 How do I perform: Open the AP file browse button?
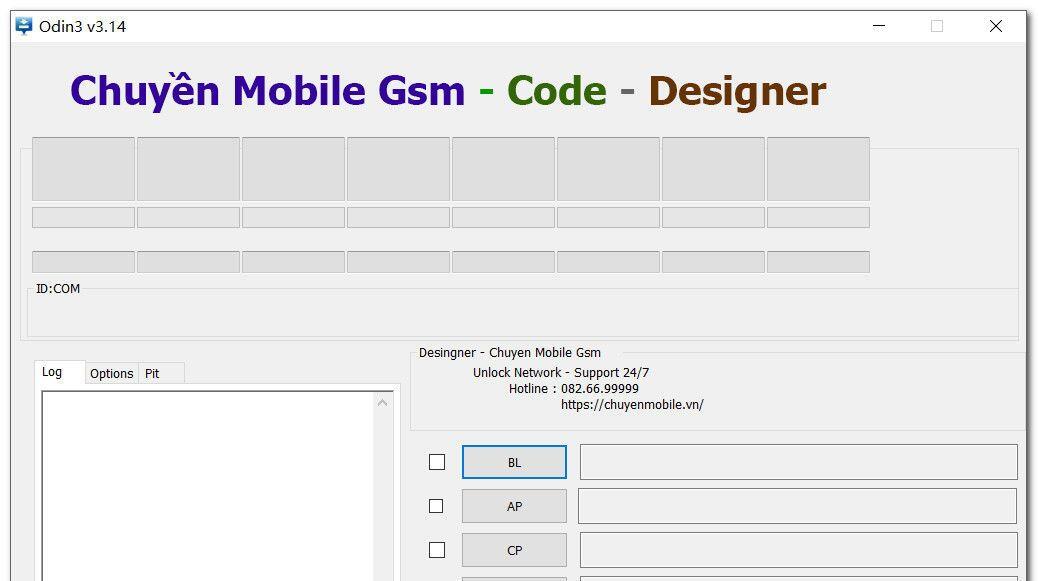tap(514, 506)
